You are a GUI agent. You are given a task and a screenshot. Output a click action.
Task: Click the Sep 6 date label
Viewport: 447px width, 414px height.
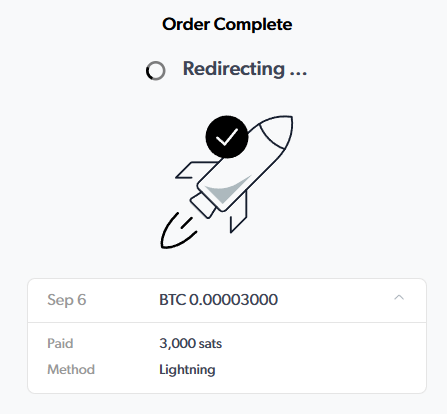pyautogui.click(x=67, y=300)
